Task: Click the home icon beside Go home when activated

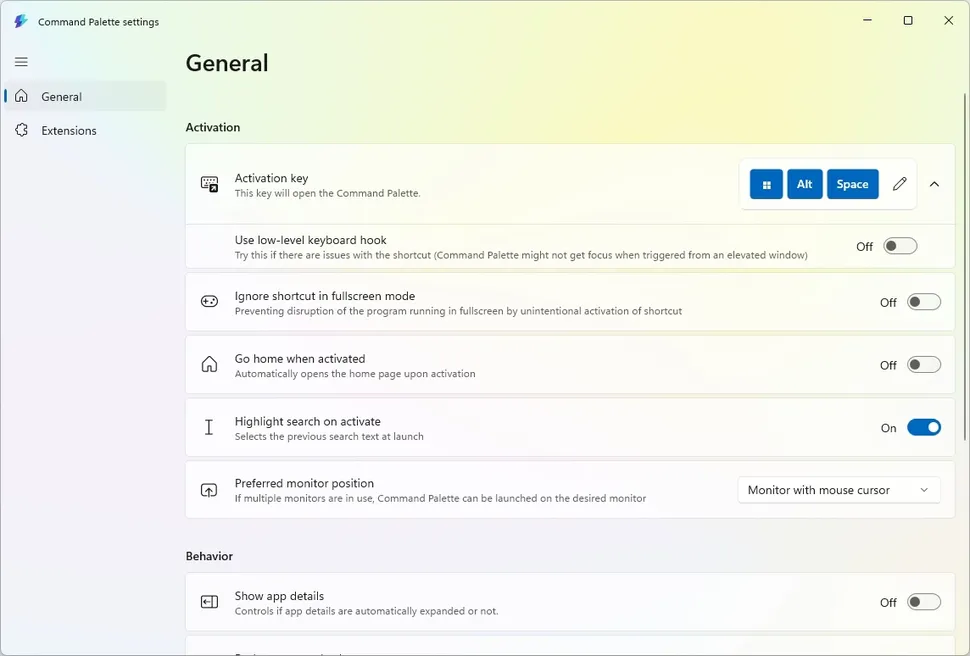Action: (x=209, y=365)
